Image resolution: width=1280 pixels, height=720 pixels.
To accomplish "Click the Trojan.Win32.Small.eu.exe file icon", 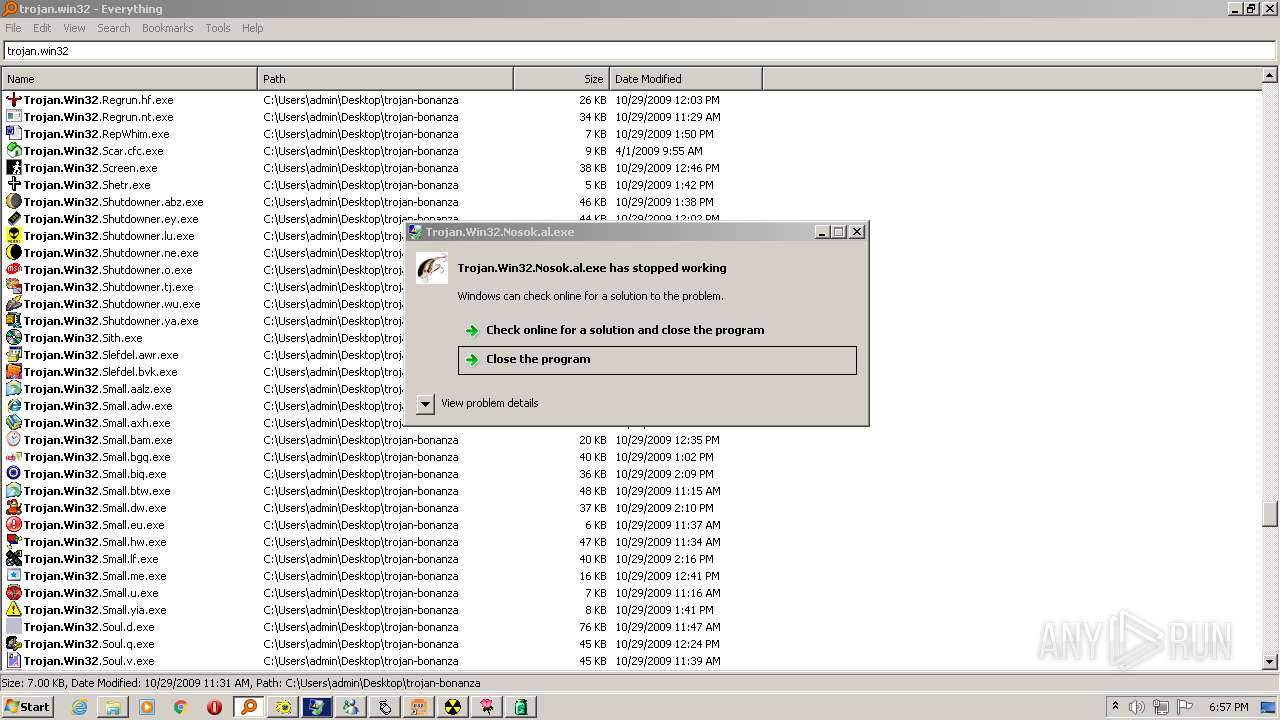I will (14, 525).
